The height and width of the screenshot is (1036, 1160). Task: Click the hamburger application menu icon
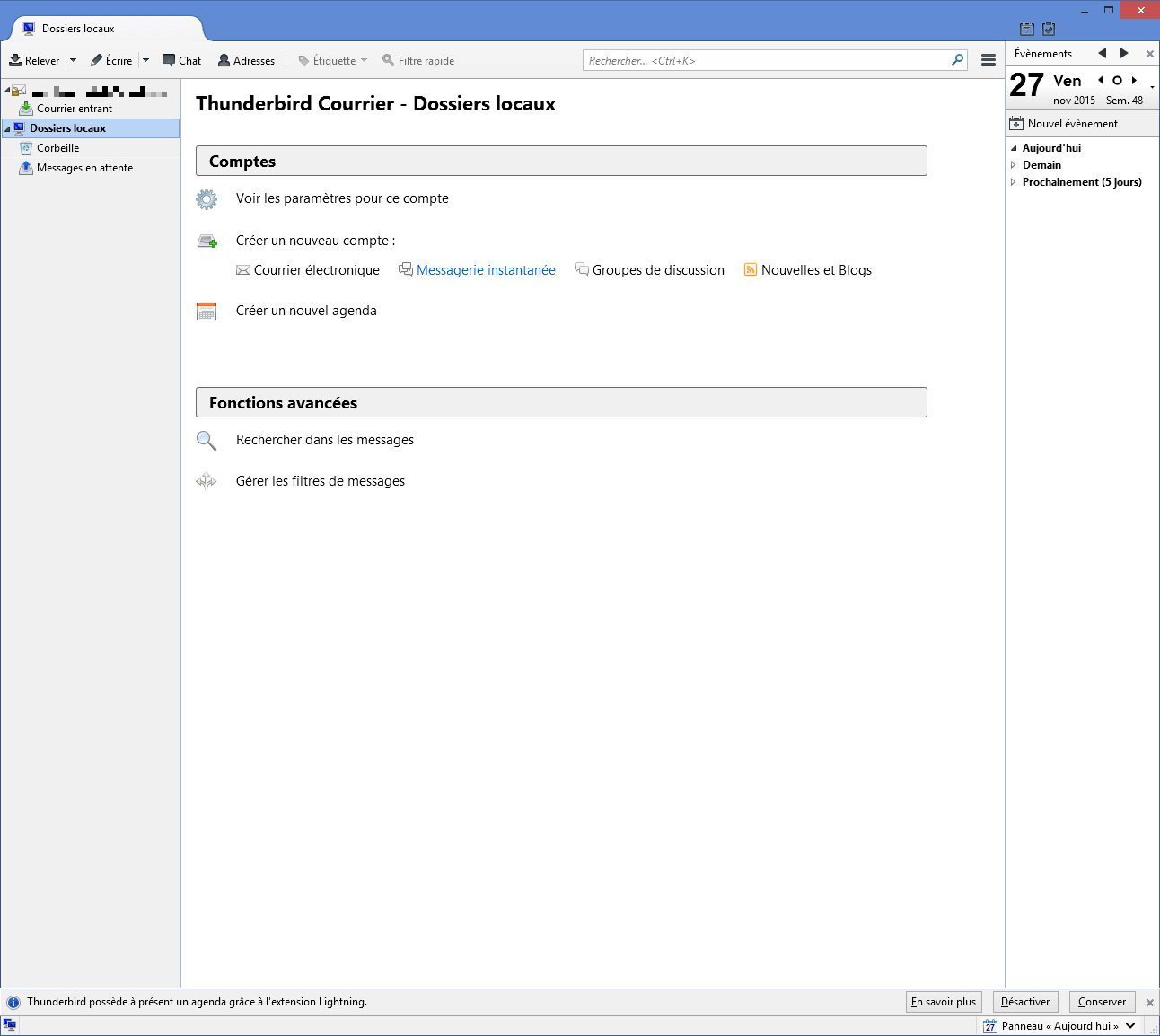[x=988, y=60]
